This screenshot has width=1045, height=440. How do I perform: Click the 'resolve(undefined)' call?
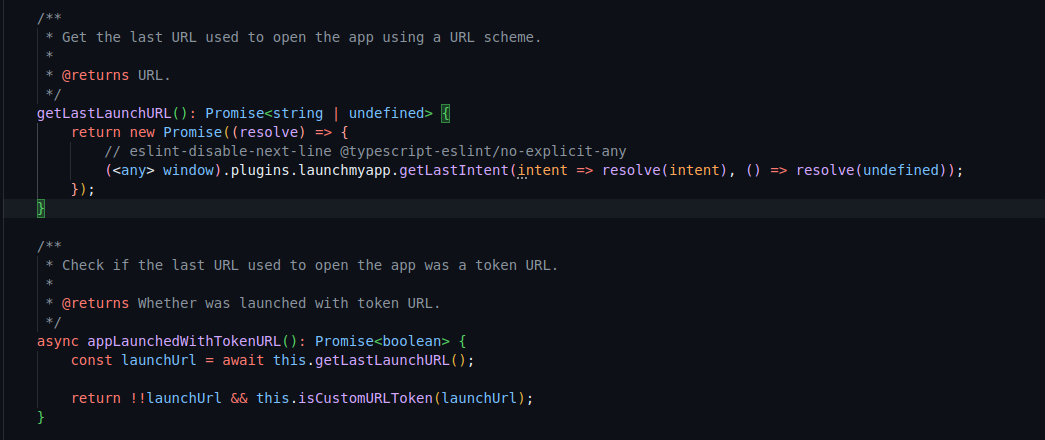(x=871, y=170)
